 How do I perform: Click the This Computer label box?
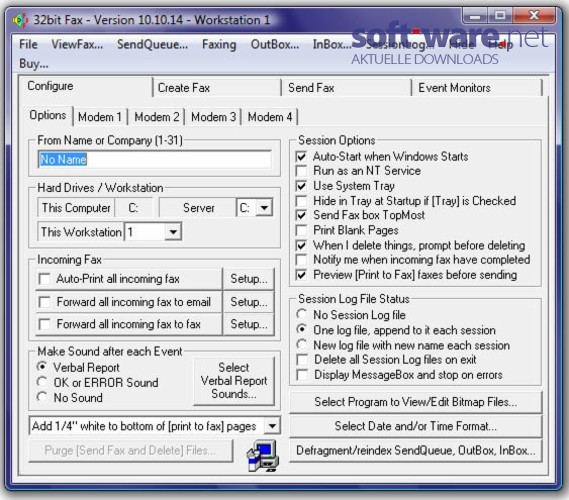(76, 208)
